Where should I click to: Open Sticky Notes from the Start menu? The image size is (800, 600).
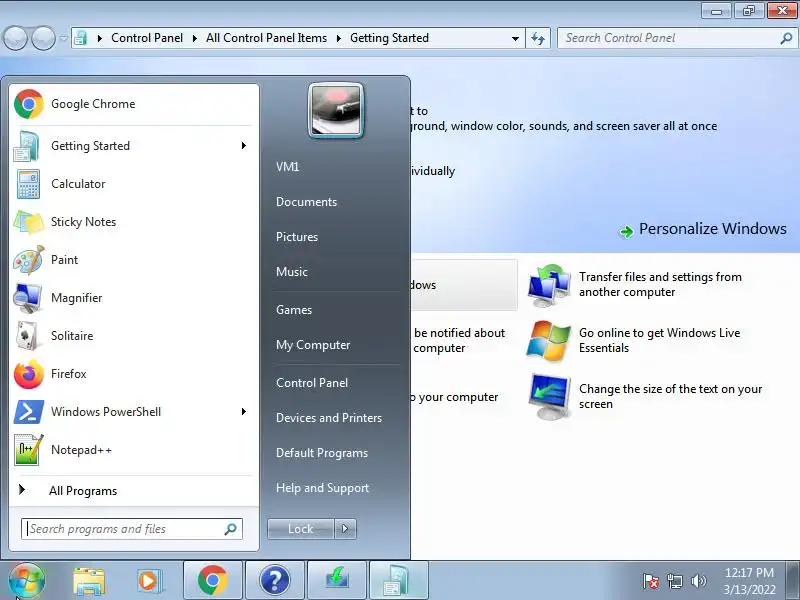[x=133, y=222]
